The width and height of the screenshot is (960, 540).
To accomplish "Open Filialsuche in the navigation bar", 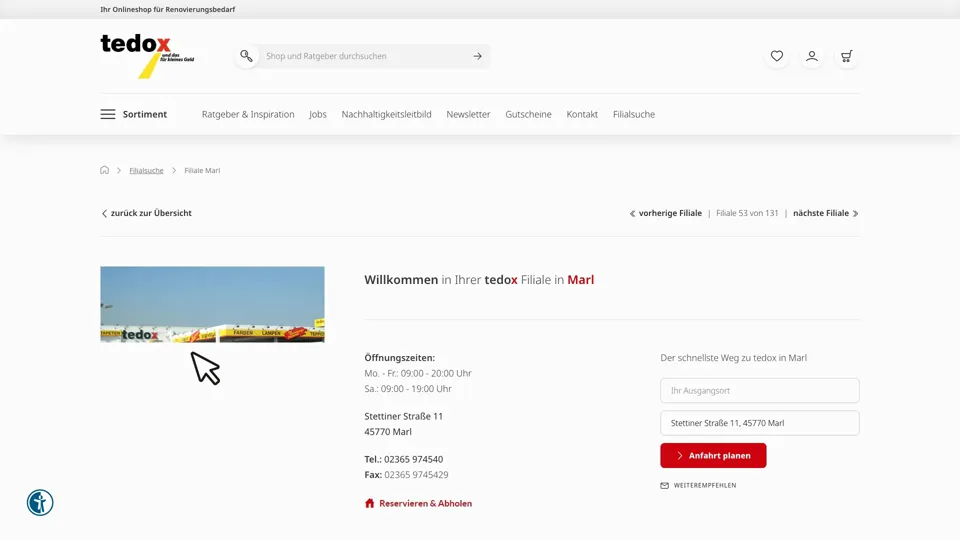I will (x=634, y=114).
